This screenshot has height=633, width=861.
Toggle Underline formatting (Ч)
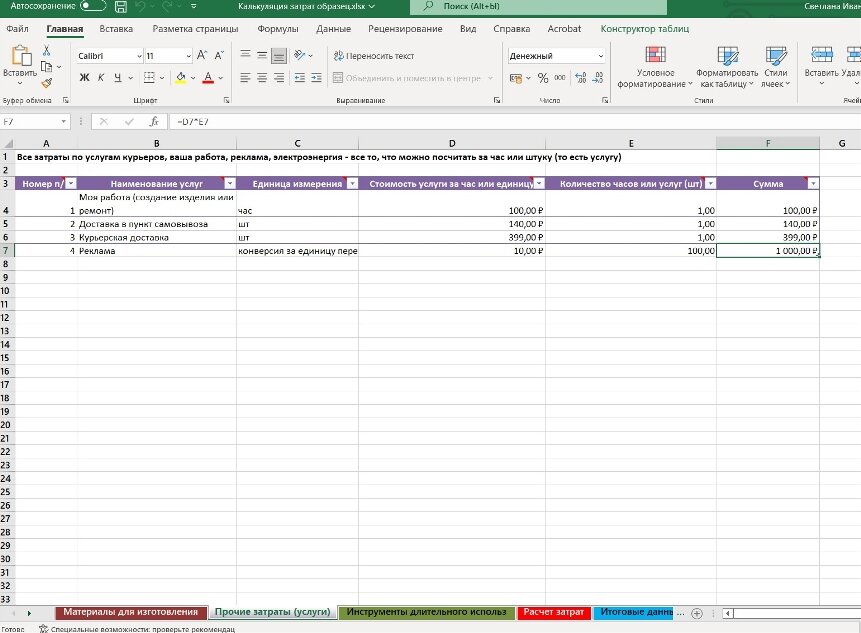[118, 77]
